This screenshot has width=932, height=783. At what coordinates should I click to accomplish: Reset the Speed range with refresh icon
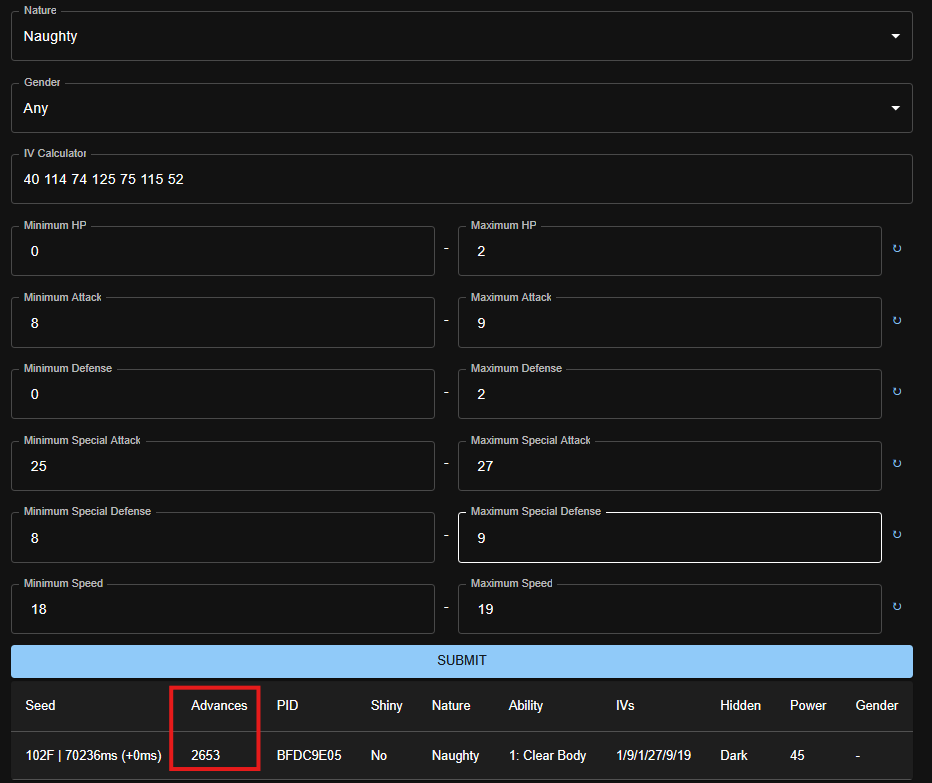(x=896, y=607)
